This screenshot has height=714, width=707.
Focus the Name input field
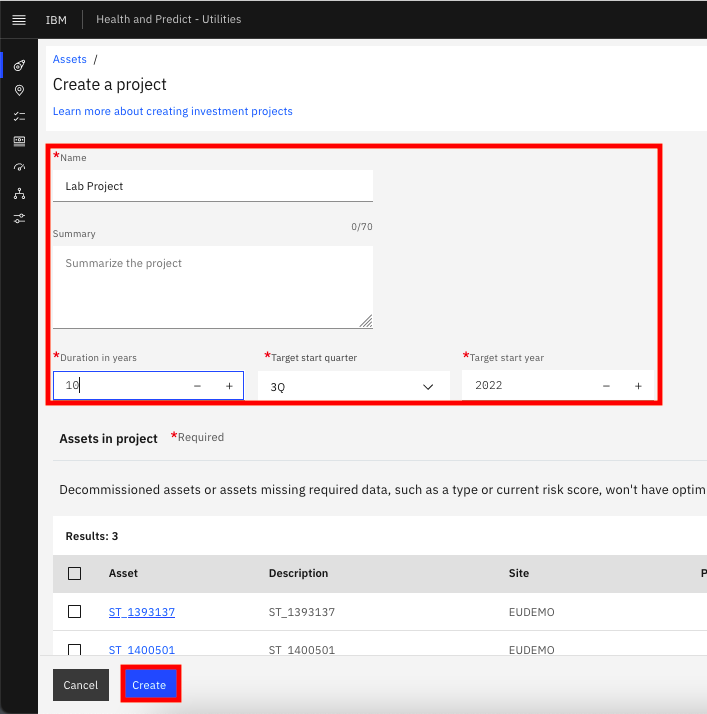click(x=213, y=186)
